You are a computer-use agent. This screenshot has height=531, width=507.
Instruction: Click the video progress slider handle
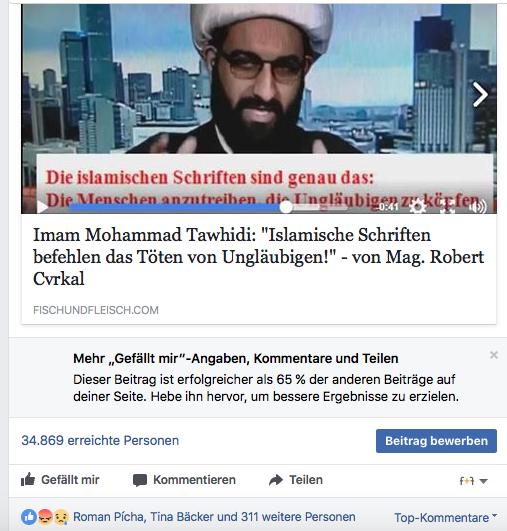pos(286,207)
